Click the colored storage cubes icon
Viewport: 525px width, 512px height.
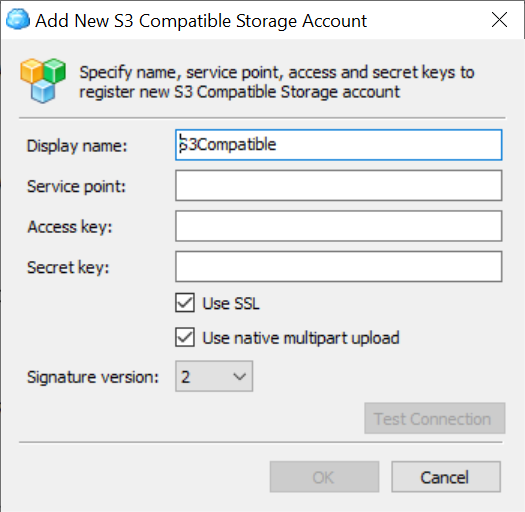[43, 80]
